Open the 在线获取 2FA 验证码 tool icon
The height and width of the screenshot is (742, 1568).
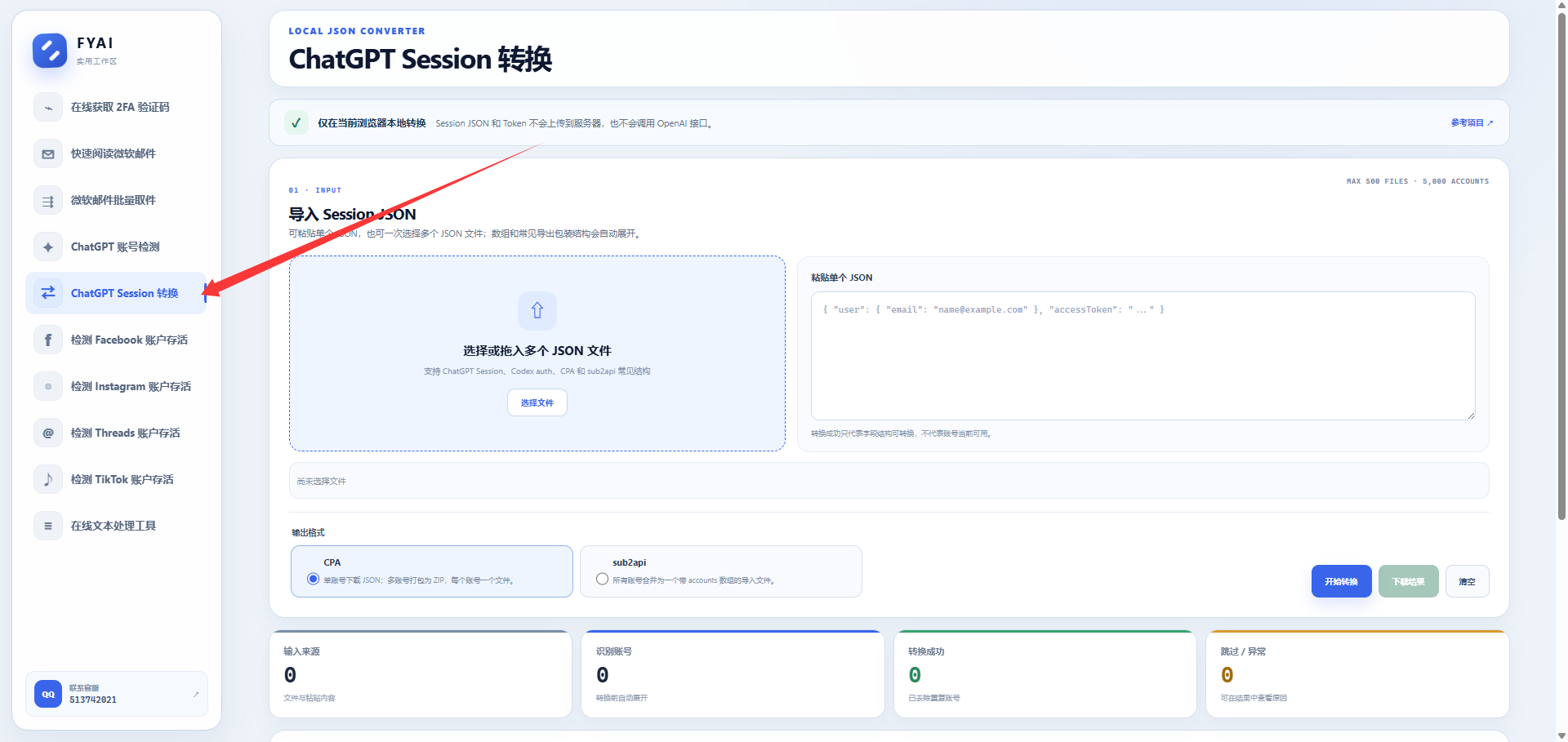tap(48, 107)
